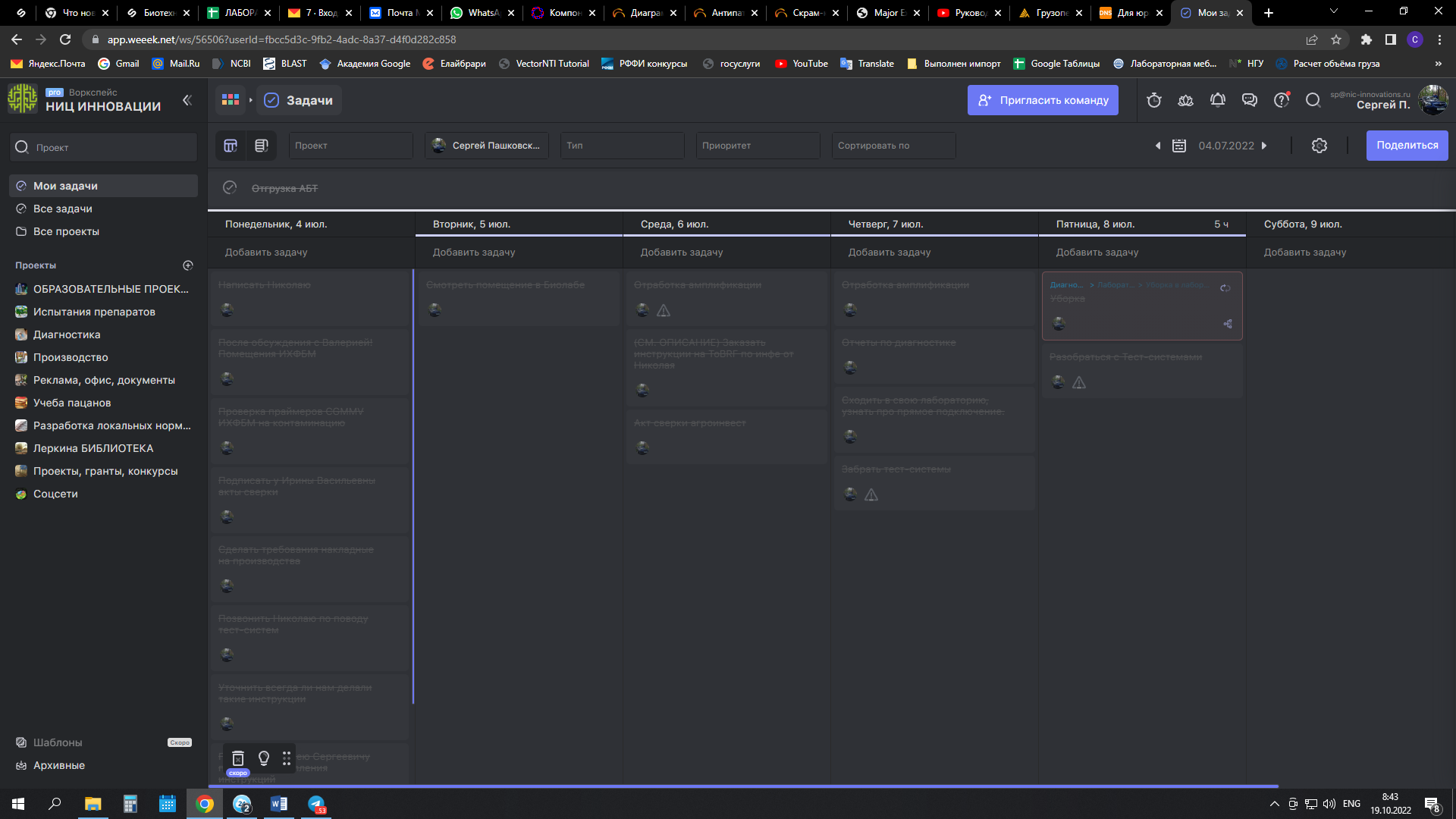This screenshot has height=819, width=1456.
Task: Open the Тип filter dropdown
Action: (622, 146)
